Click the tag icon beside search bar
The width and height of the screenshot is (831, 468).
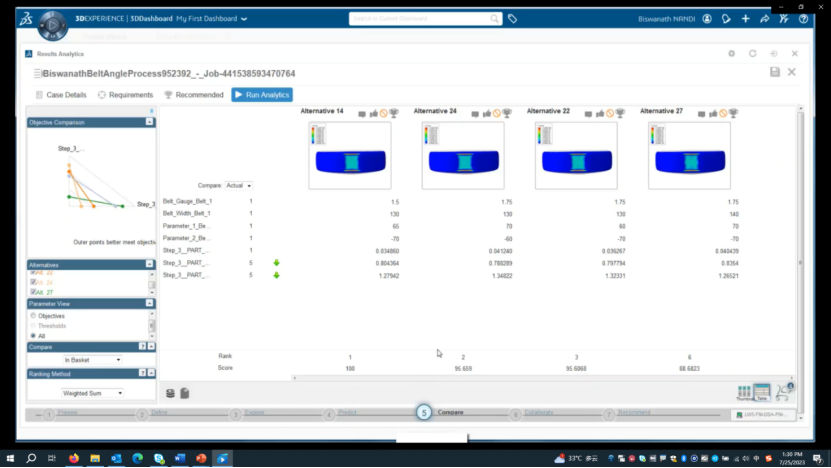click(512, 19)
